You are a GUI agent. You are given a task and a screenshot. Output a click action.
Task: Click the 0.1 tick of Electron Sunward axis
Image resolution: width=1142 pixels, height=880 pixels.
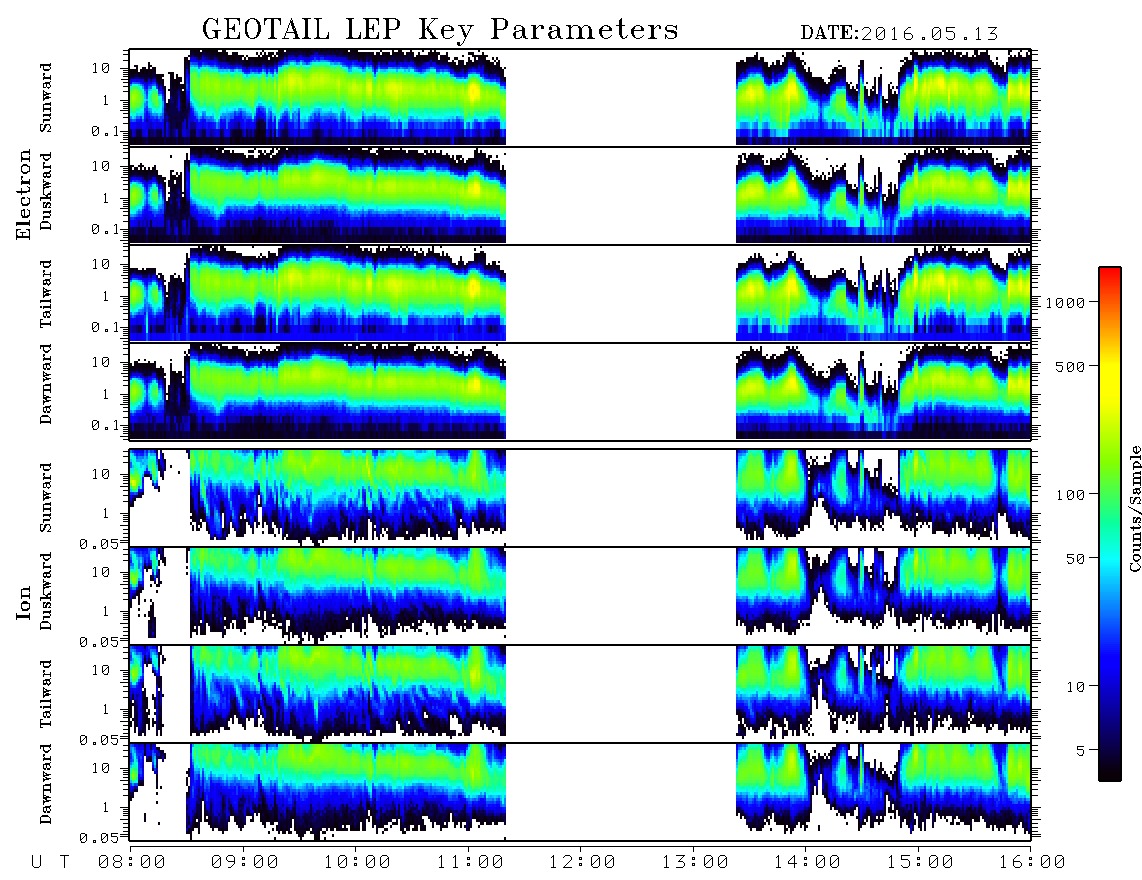tap(107, 132)
